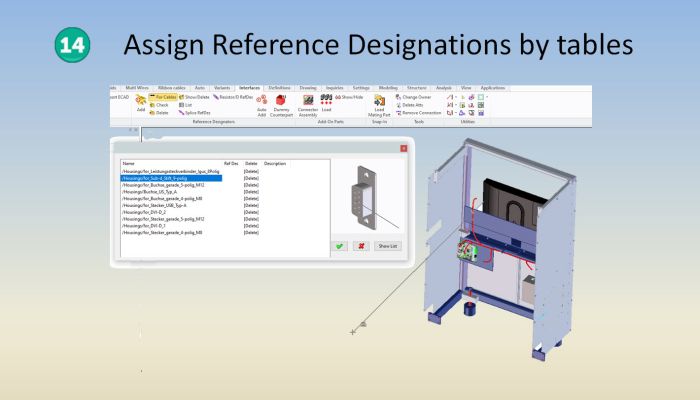Click Remove Connection in Tools group
700x400 pixels.
click(420, 113)
